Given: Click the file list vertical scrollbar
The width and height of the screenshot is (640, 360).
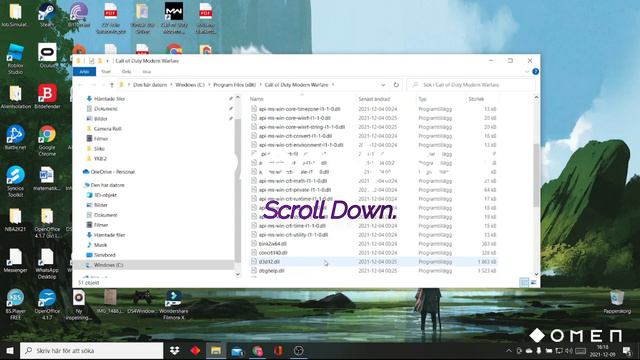Looking at the screenshot, I should (x=536, y=176).
